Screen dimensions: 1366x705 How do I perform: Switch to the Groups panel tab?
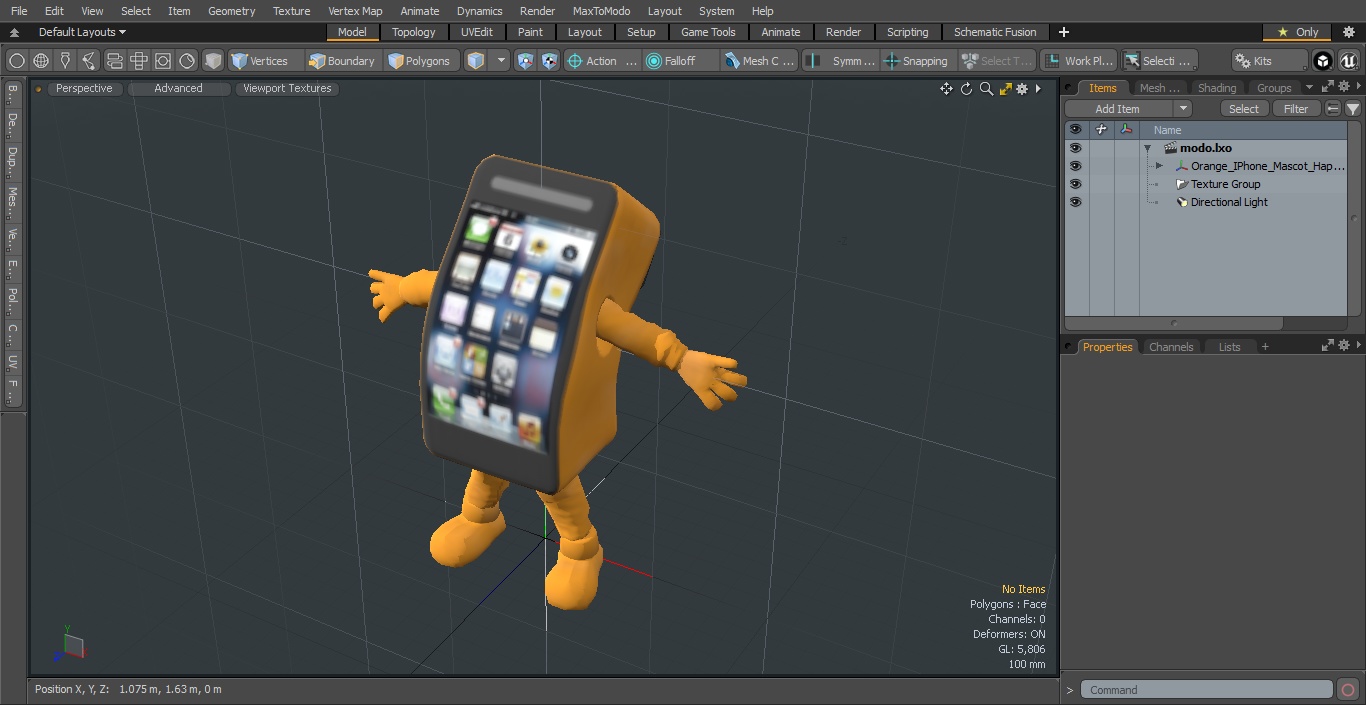tap(1273, 88)
